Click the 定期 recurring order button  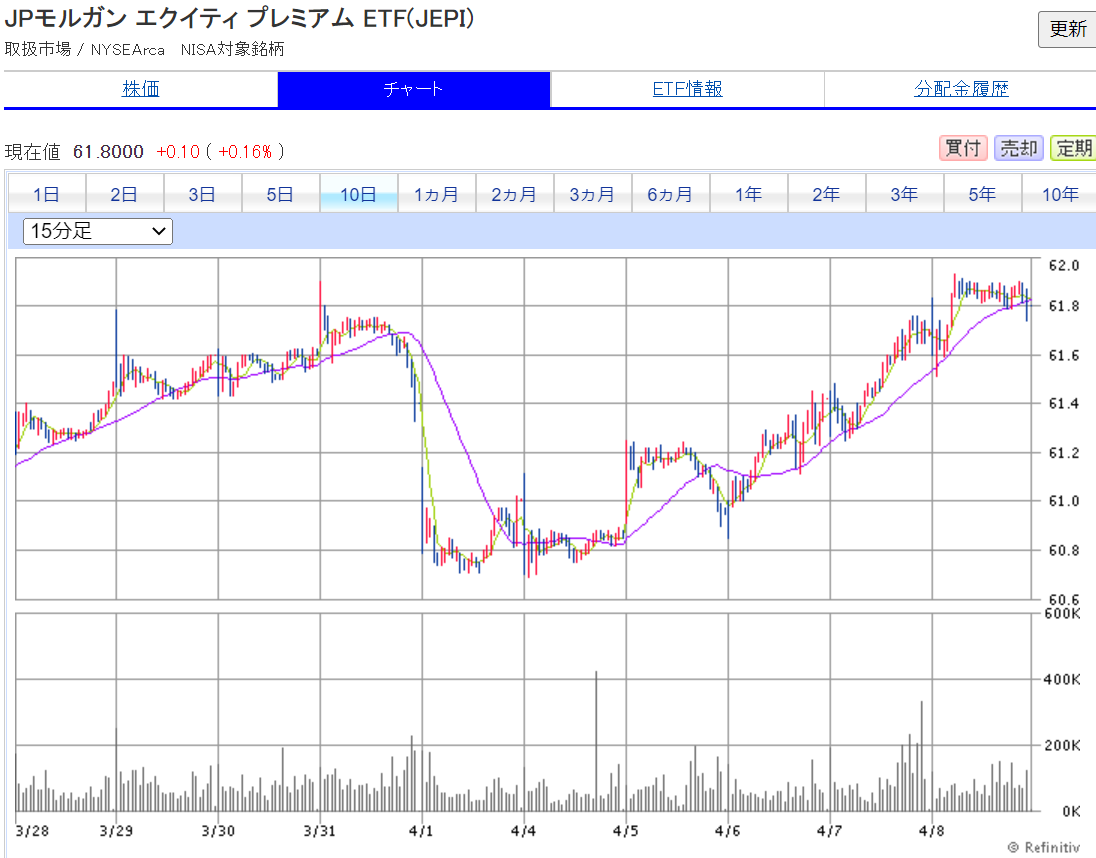[x=1074, y=148]
